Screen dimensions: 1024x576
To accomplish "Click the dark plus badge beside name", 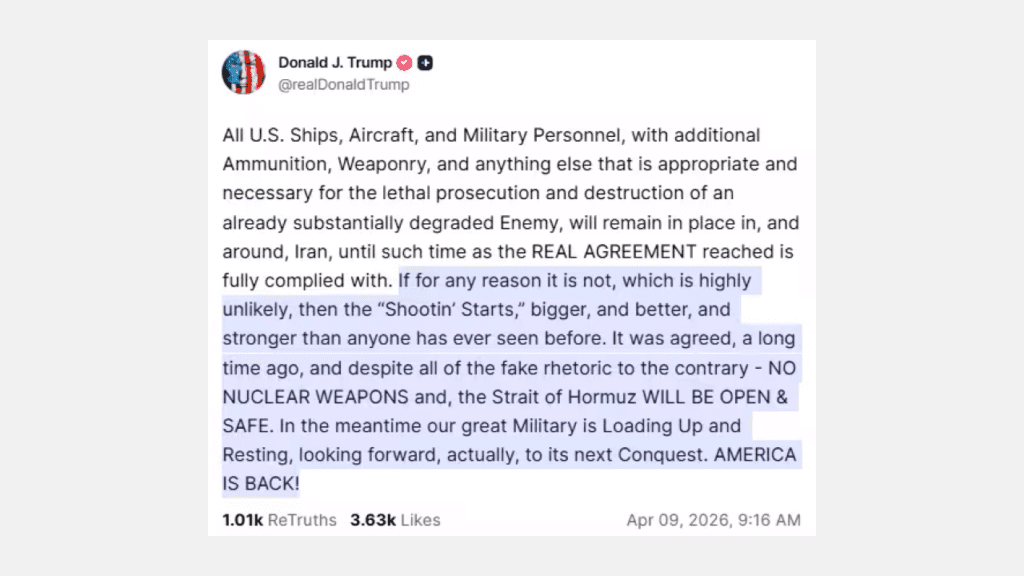I will coord(425,63).
